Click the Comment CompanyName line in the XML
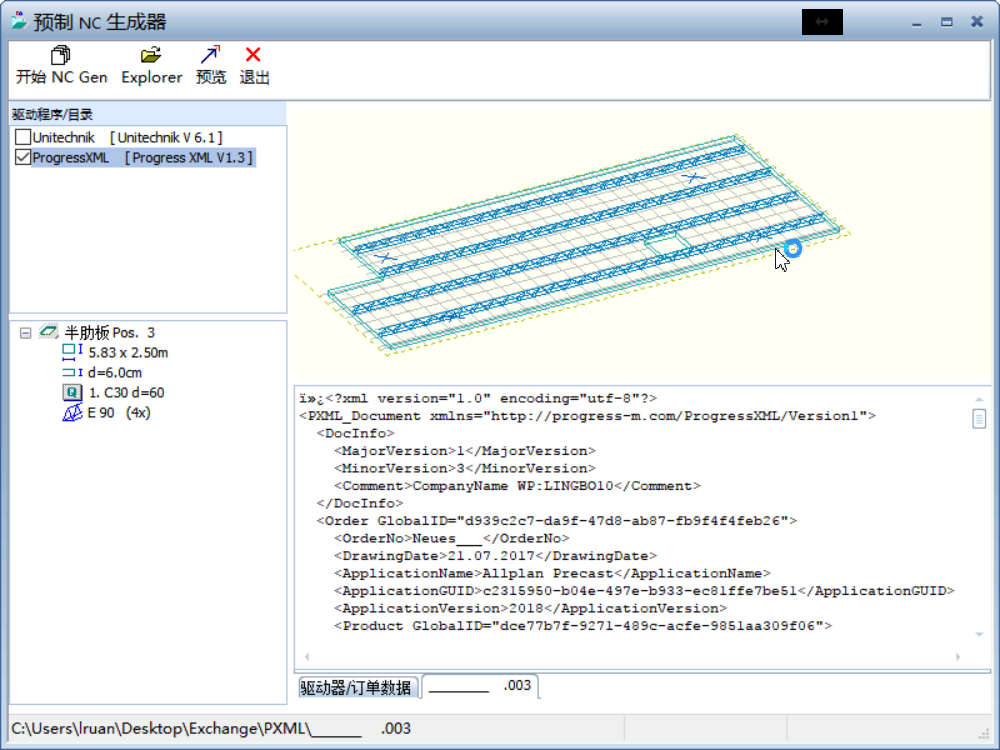1000x750 pixels. 517,486
